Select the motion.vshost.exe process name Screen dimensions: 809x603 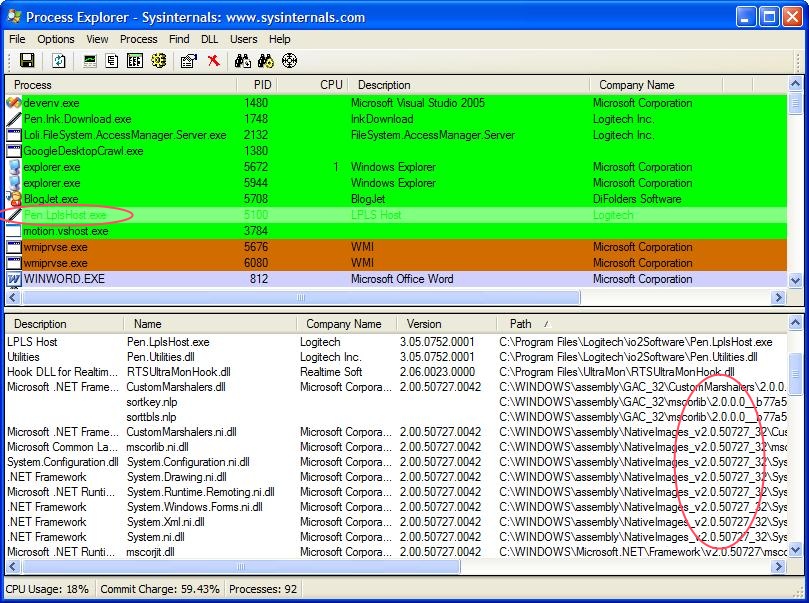[66, 231]
